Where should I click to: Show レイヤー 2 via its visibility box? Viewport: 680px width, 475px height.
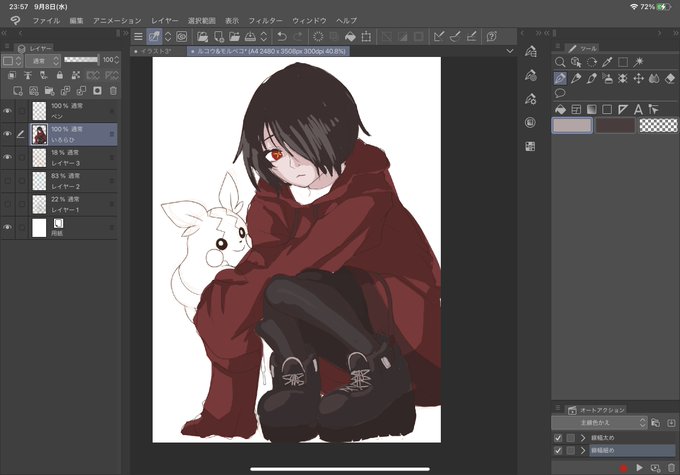coord(7,180)
